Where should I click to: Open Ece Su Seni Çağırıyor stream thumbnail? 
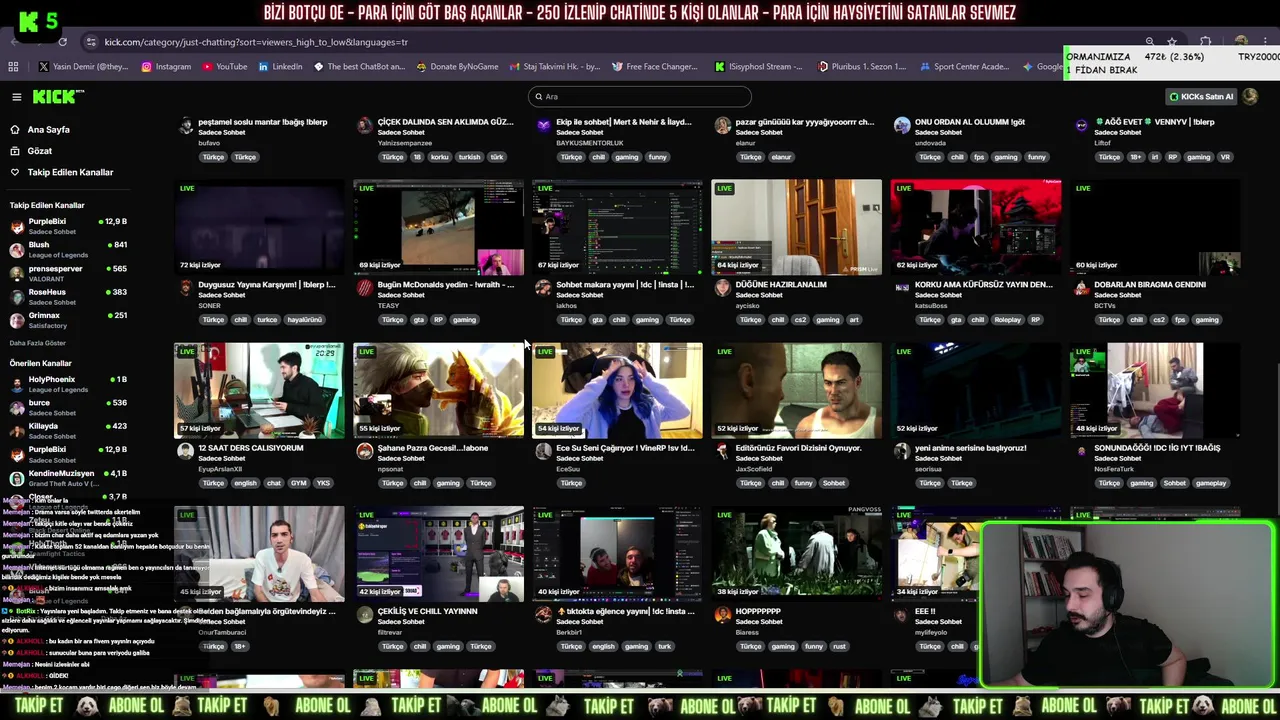click(617, 390)
